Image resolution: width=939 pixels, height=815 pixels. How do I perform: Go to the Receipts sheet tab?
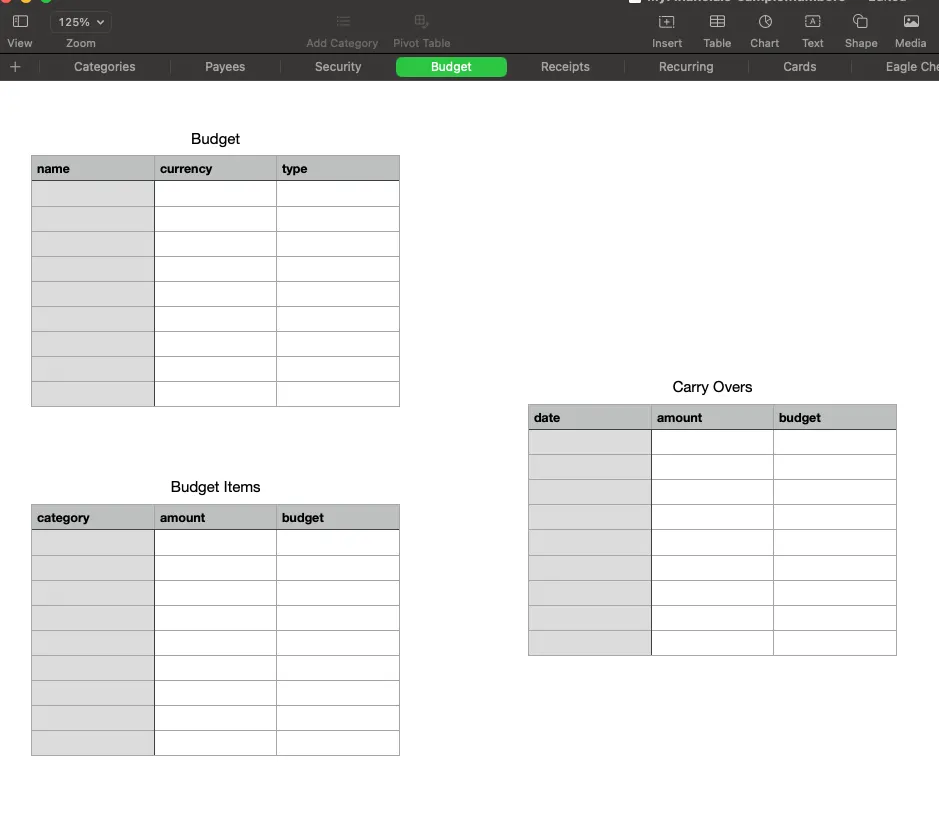pos(565,67)
